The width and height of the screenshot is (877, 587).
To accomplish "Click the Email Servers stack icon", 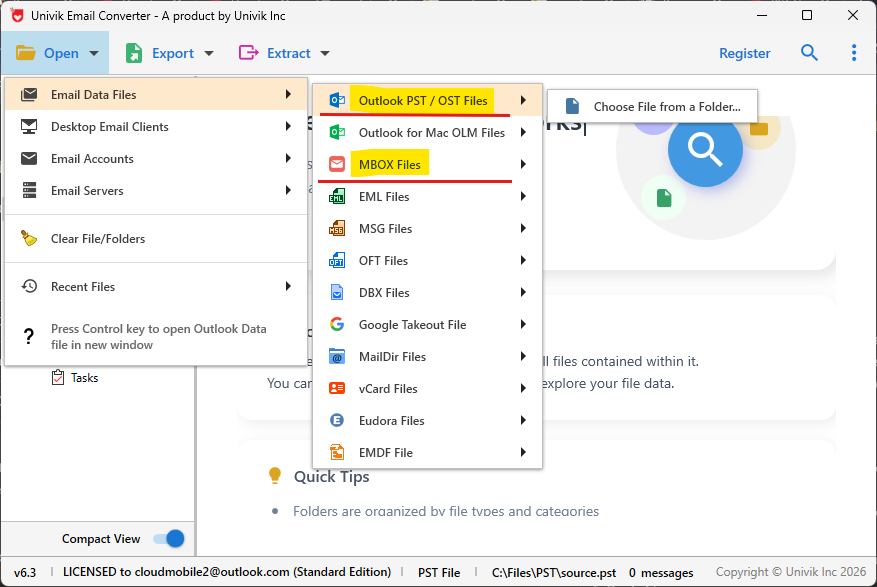I will tap(29, 190).
